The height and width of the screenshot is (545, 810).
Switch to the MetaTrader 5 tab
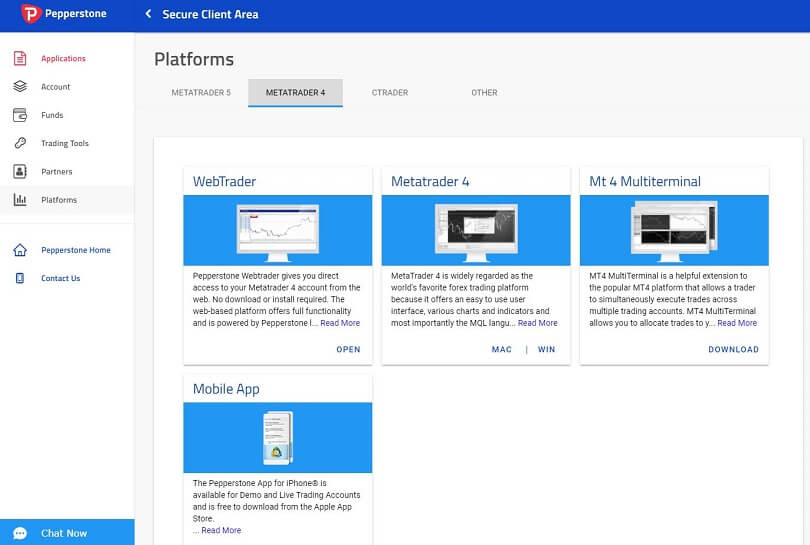[201, 92]
